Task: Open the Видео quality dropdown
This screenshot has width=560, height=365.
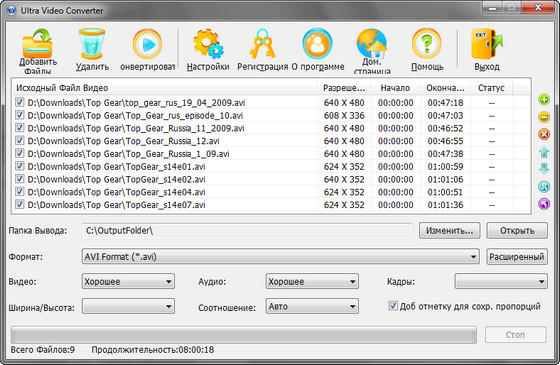Action: pos(128,281)
